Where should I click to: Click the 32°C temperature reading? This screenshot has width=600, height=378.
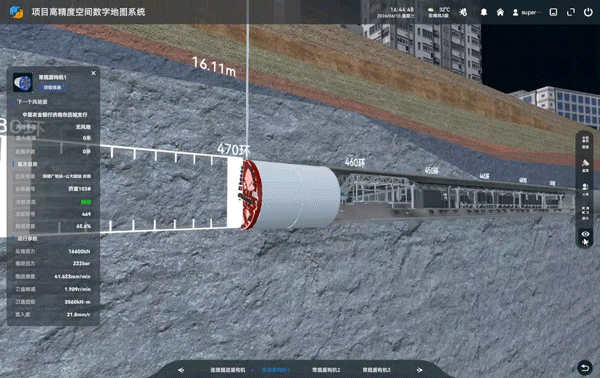tap(444, 10)
